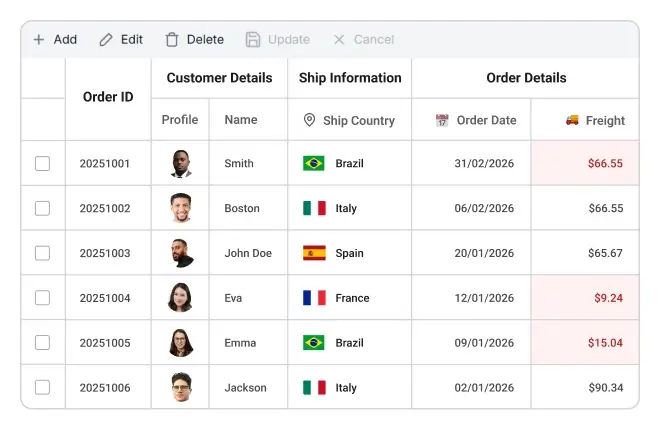Click the Ship Information group header

350,78
